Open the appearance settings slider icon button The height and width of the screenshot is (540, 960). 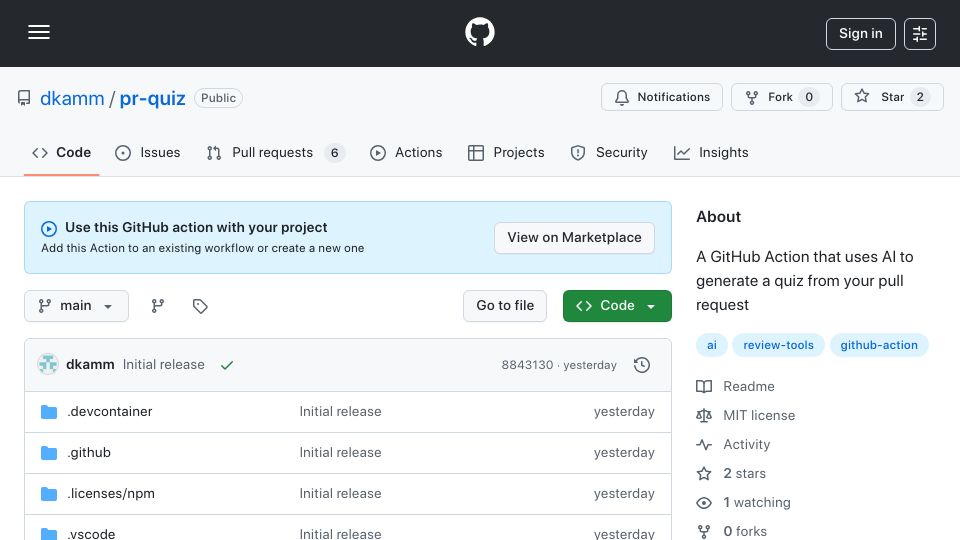(920, 34)
